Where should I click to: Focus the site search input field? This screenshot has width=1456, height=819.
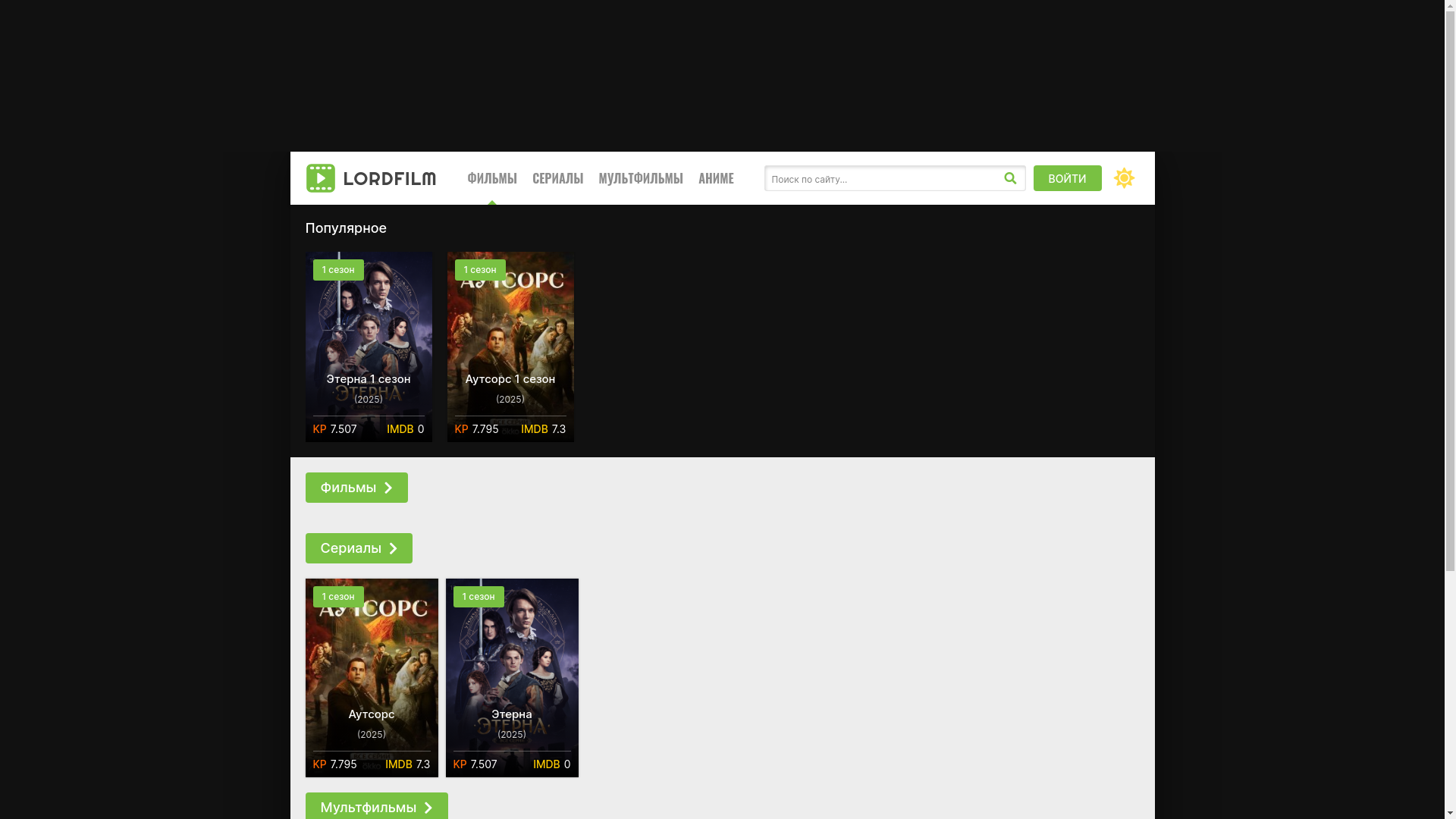coord(880,179)
